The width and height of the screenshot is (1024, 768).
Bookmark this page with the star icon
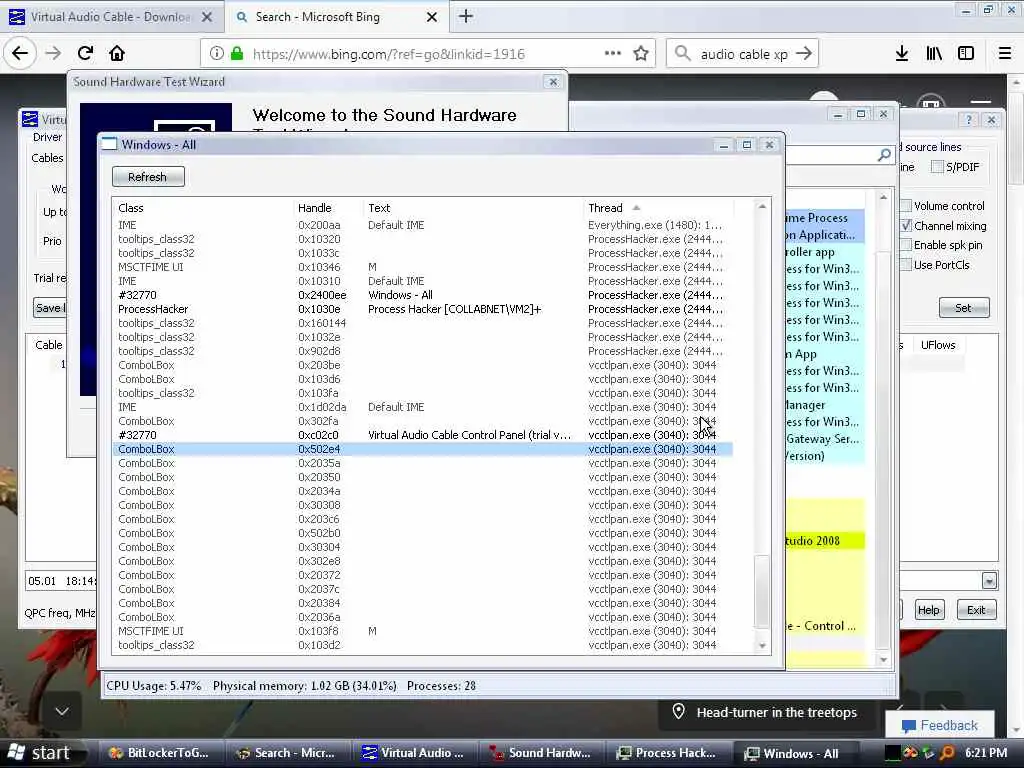[641, 54]
